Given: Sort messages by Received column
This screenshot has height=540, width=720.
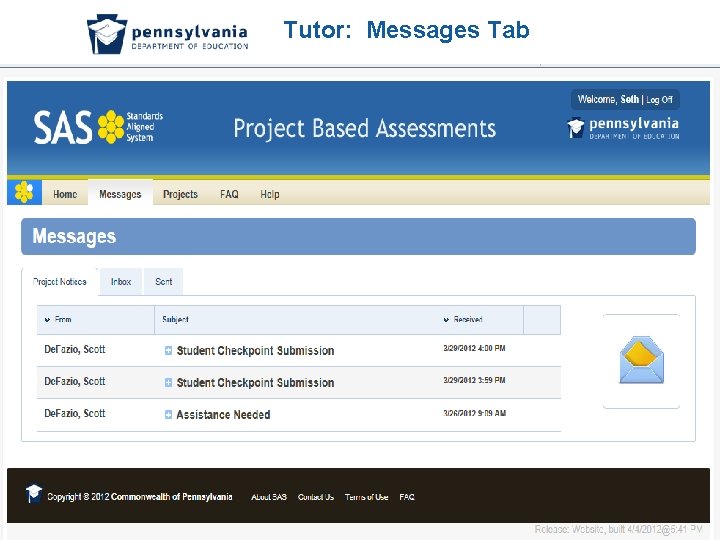Looking at the screenshot, I should [x=463, y=320].
